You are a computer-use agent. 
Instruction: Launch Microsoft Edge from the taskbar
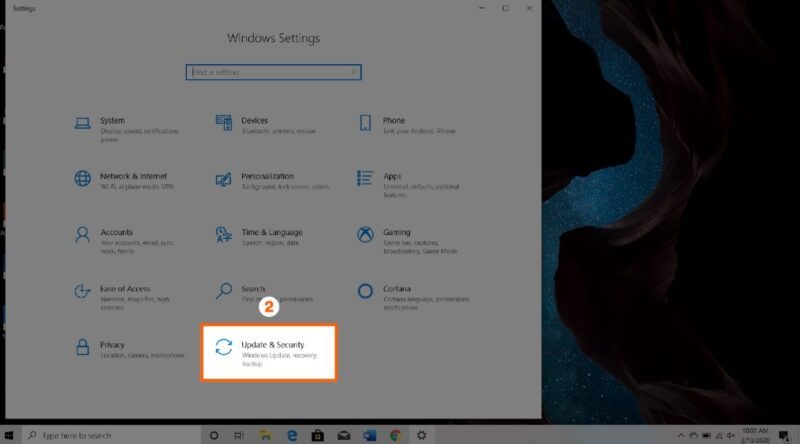(x=292, y=435)
